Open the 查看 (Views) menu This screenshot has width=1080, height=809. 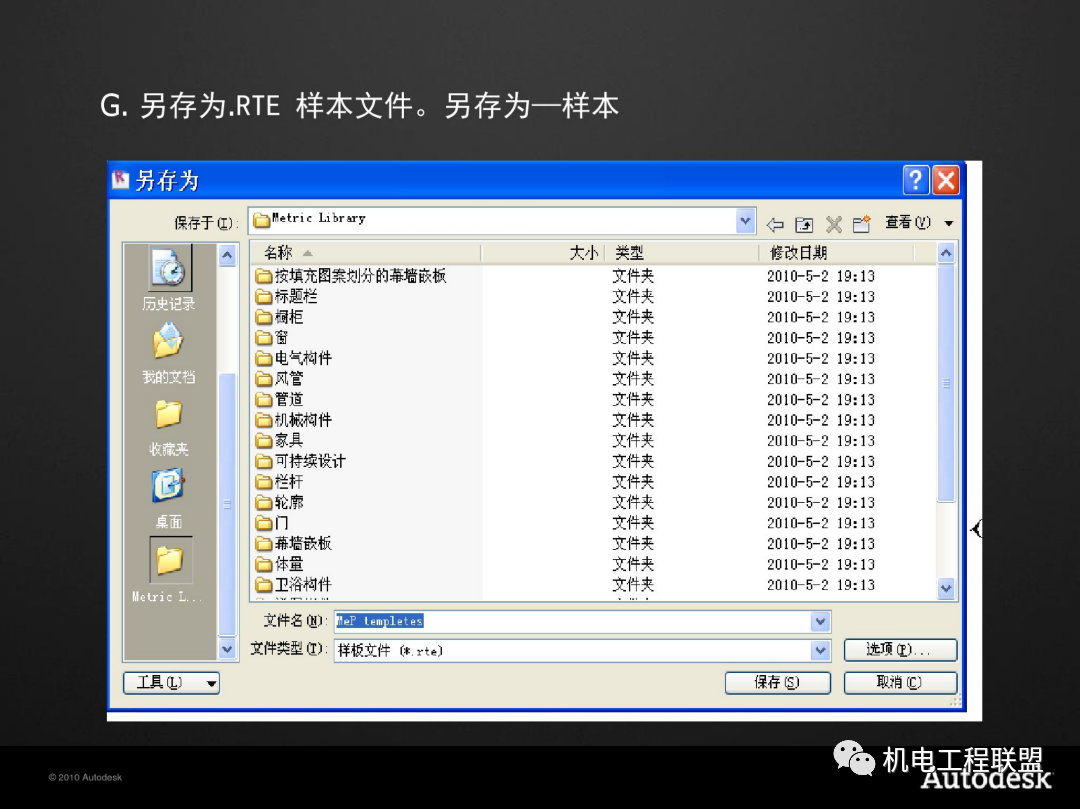(x=919, y=222)
